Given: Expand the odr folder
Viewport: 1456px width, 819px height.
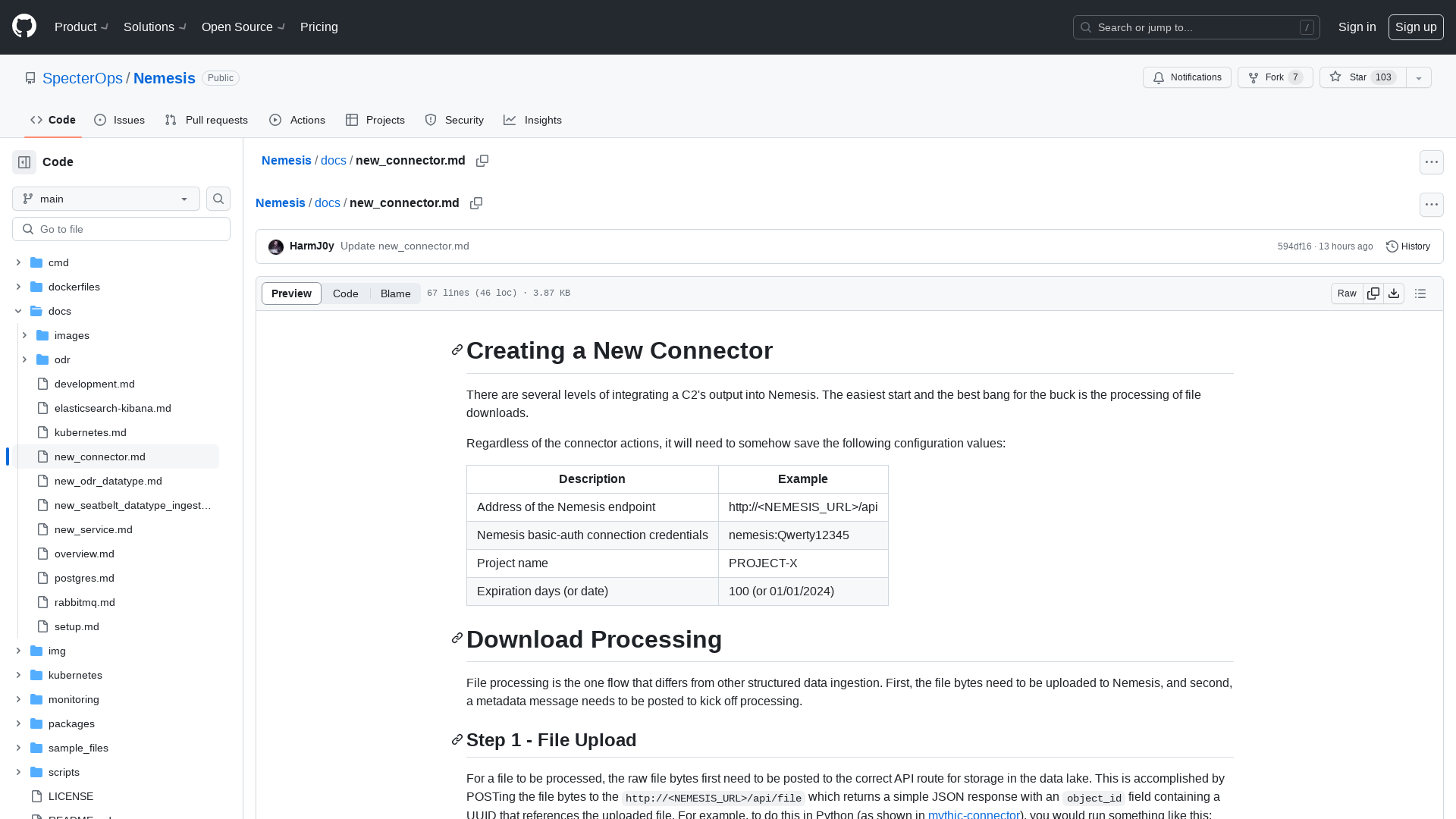Looking at the screenshot, I should pos(24,359).
